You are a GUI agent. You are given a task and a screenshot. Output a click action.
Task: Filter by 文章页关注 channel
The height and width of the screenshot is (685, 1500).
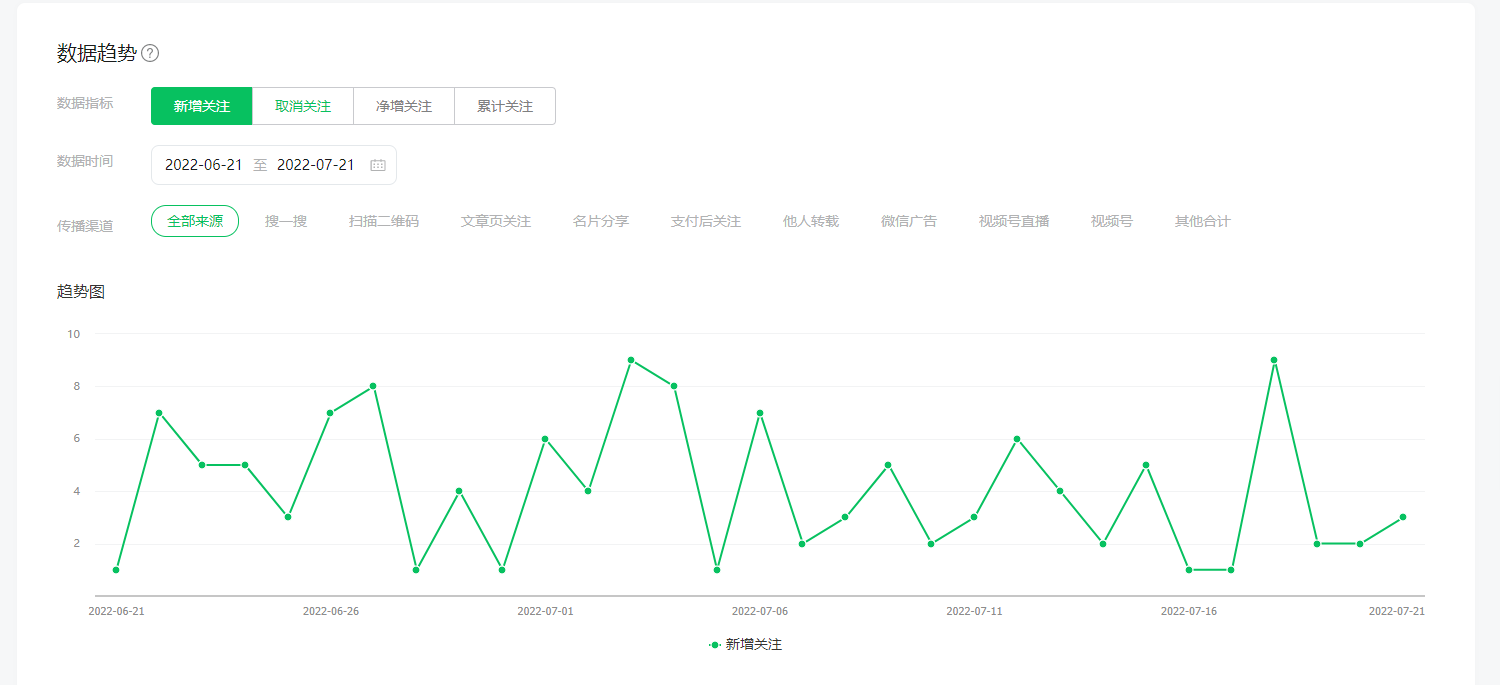pyautogui.click(x=496, y=221)
